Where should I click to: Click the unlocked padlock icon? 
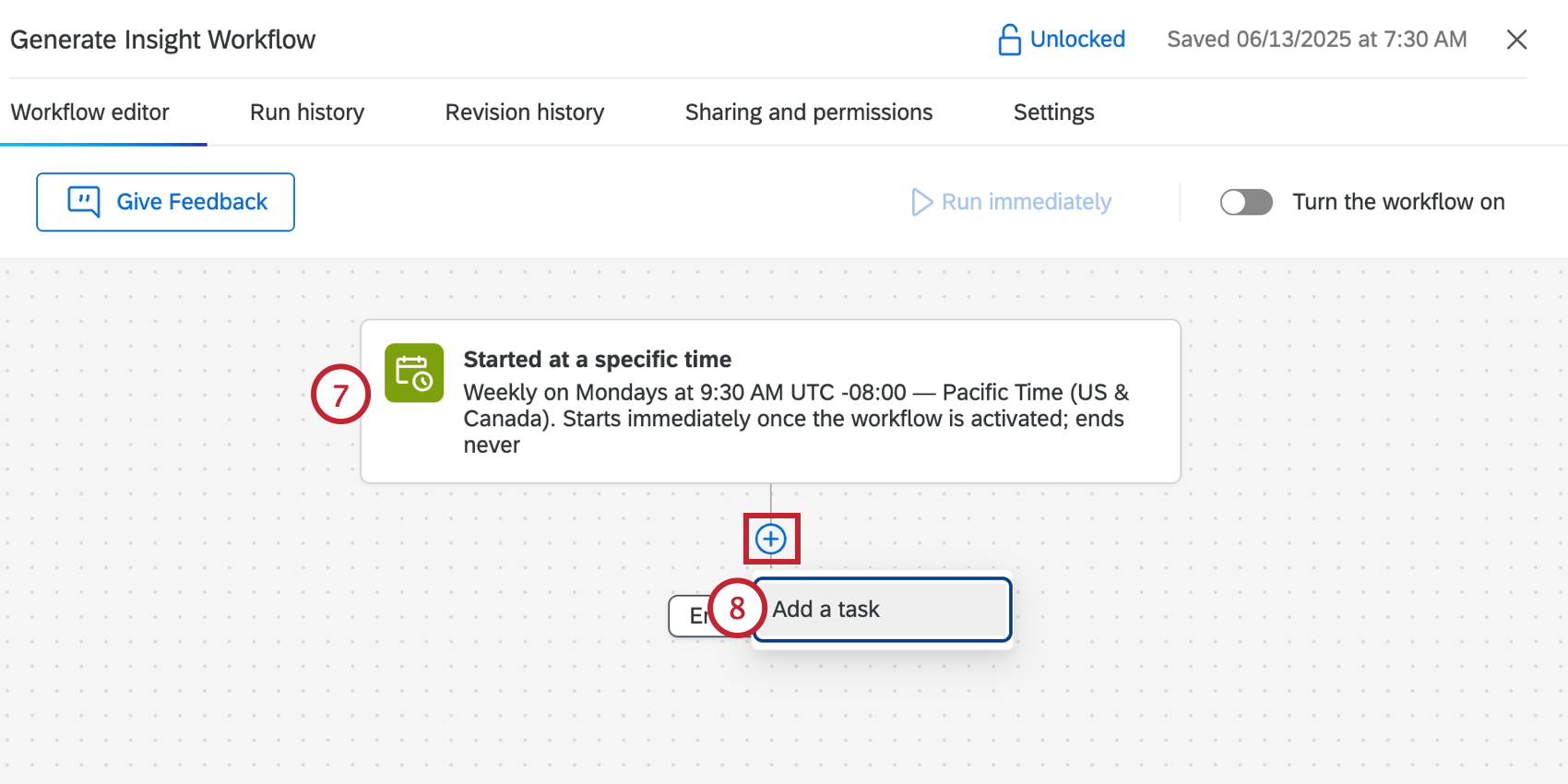1008,39
